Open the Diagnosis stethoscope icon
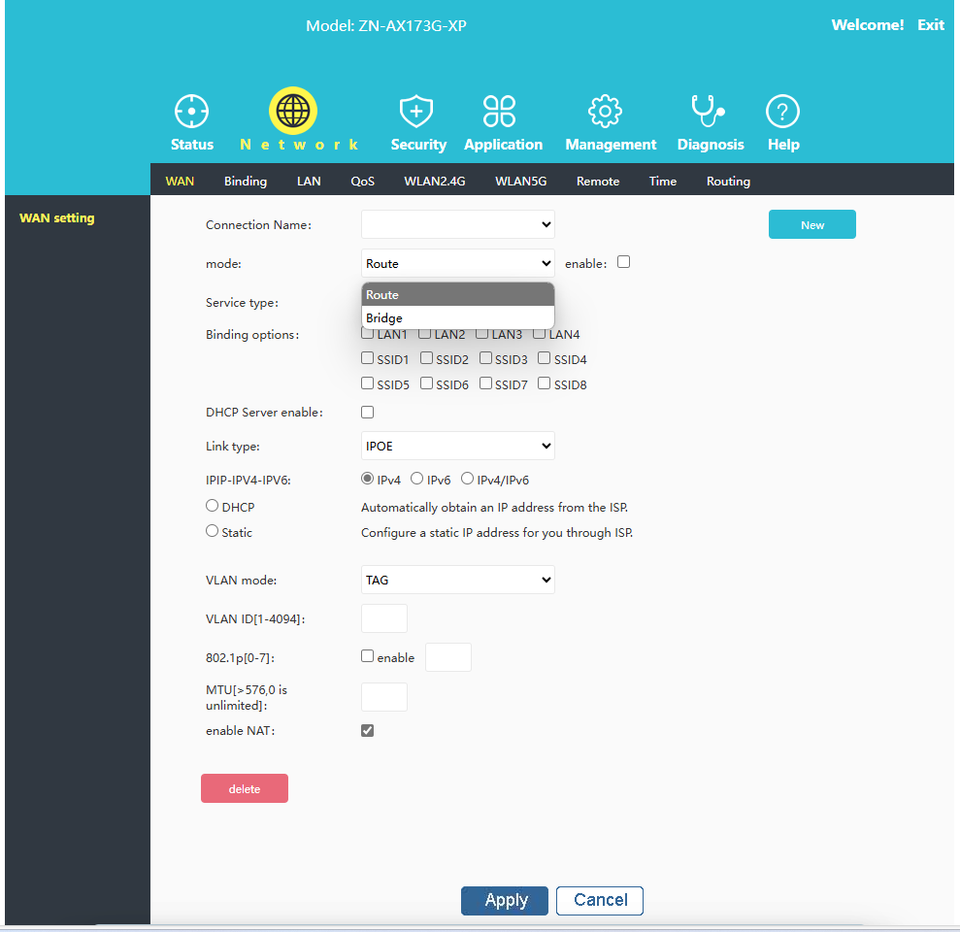 point(709,111)
